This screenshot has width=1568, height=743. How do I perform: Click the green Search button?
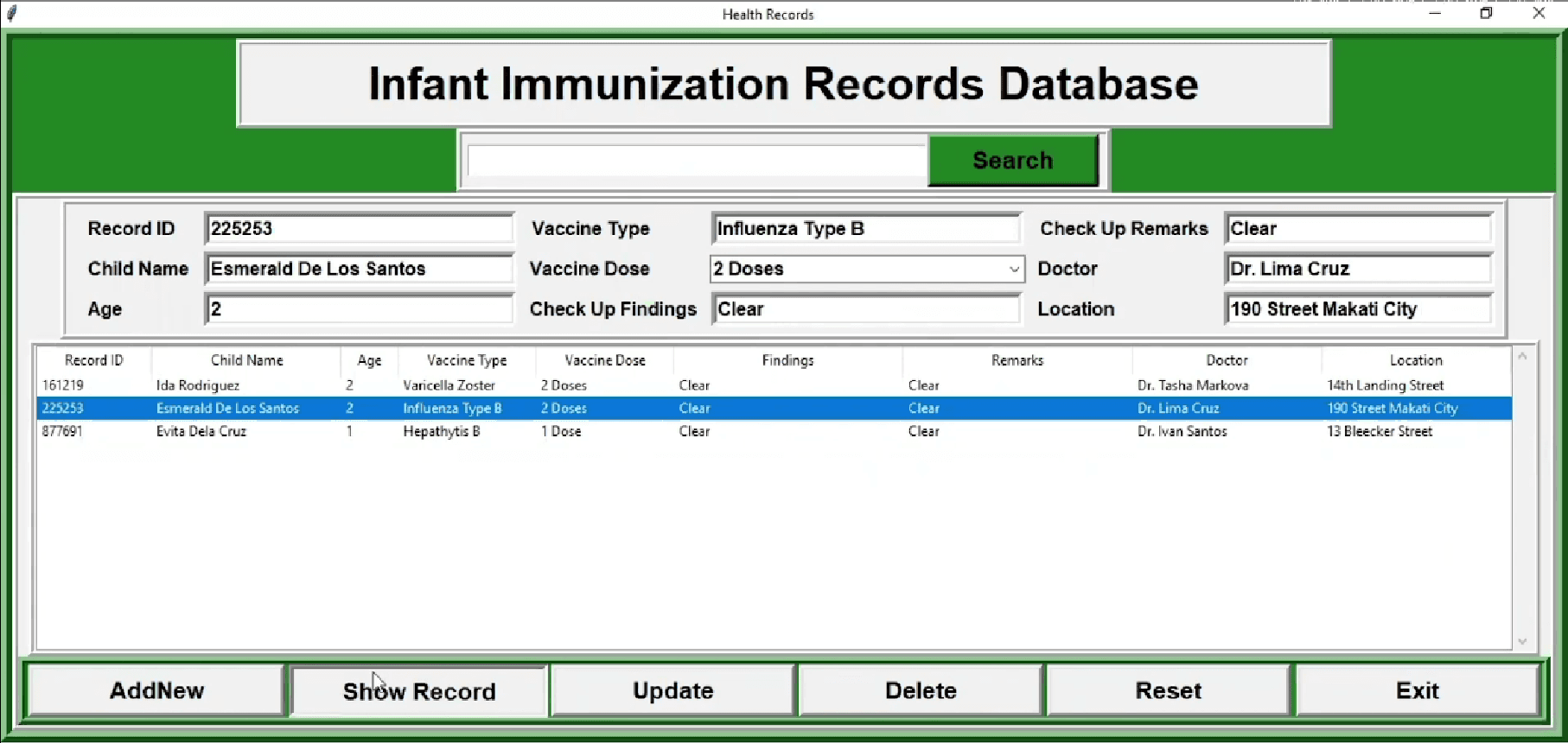point(1012,160)
